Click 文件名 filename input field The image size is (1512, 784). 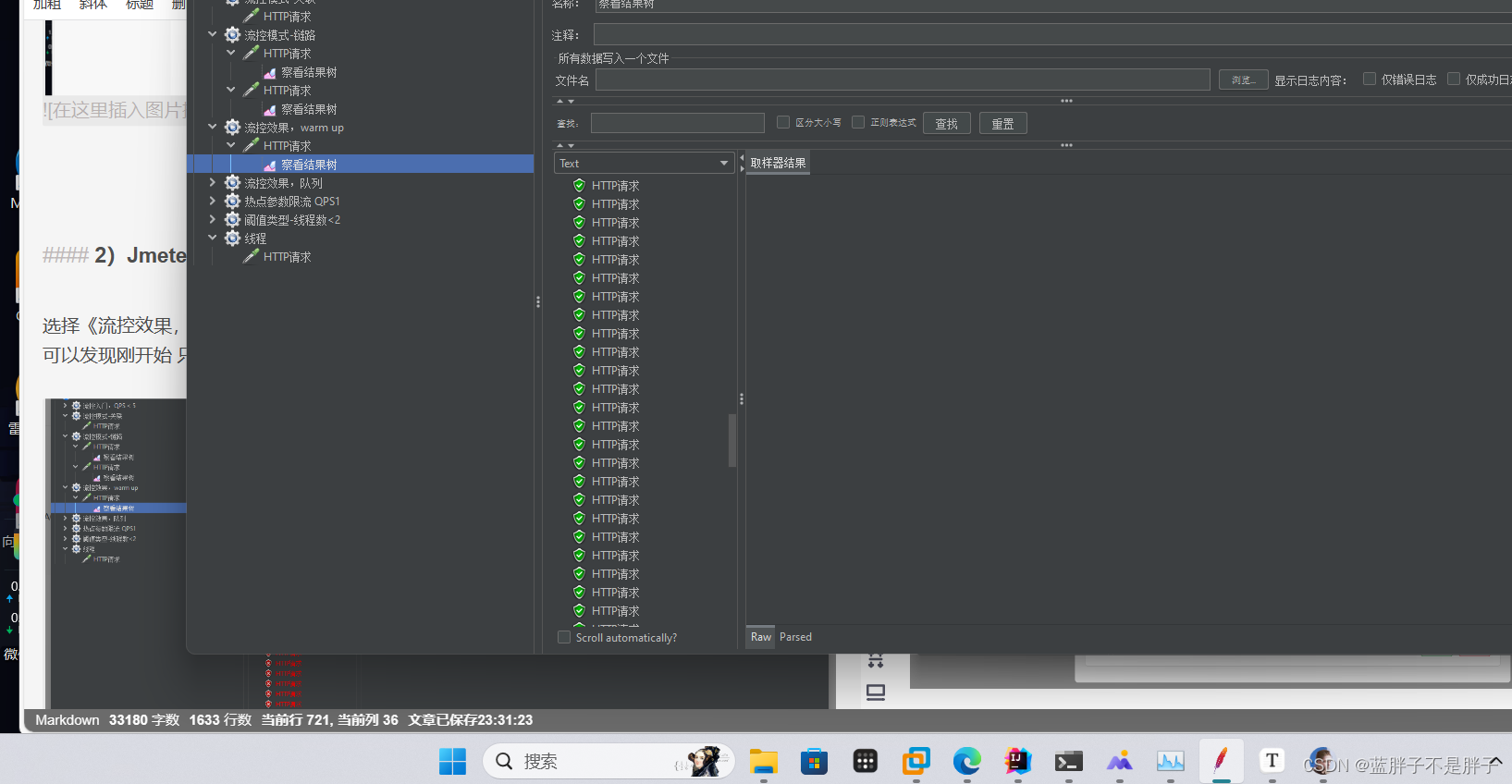click(x=903, y=80)
